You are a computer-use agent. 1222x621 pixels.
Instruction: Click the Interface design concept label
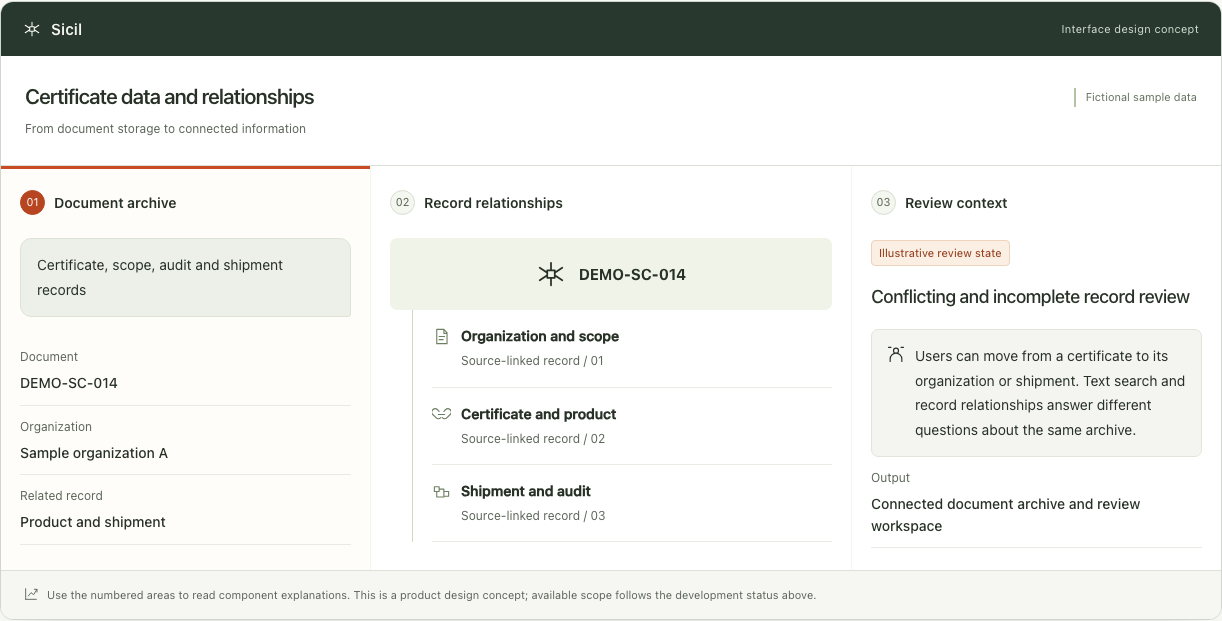[x=1130, y=29]
